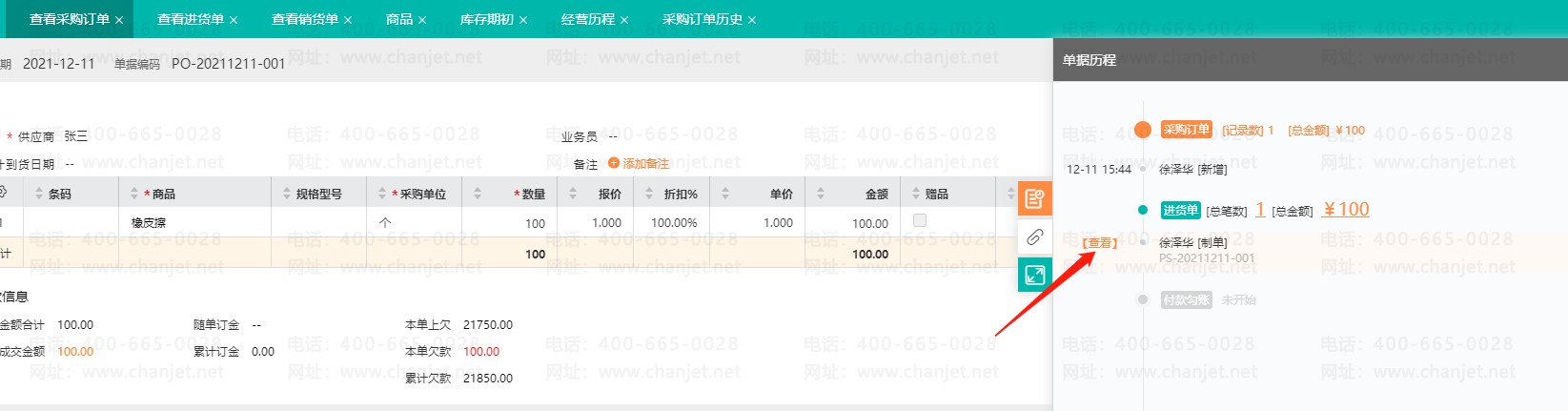Click the 累计欠款 value 21850.00

point(488,378)
